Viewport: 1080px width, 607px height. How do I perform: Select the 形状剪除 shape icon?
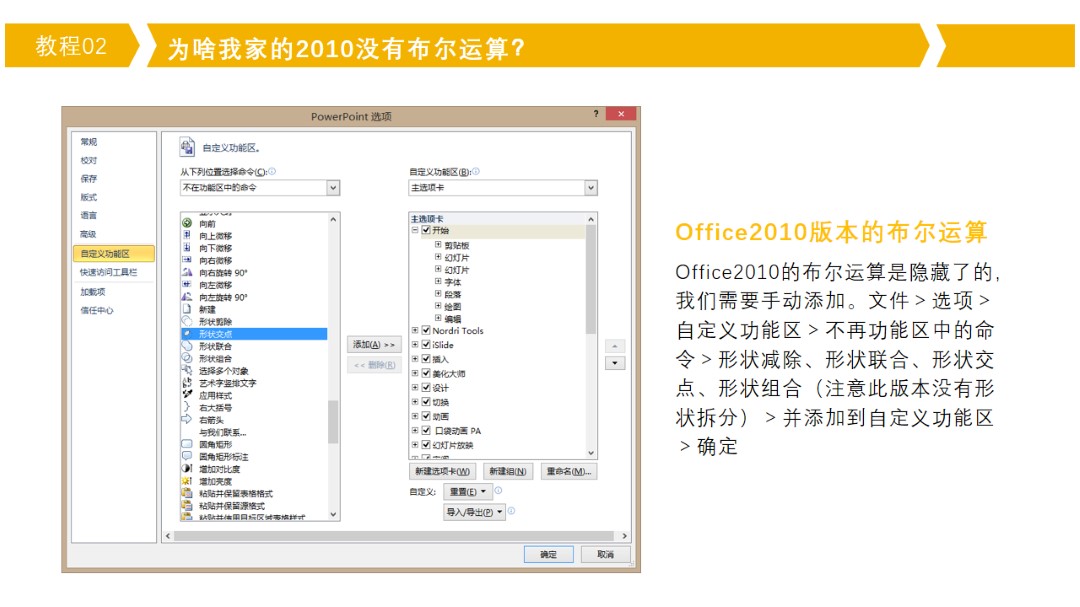(187, 321)
